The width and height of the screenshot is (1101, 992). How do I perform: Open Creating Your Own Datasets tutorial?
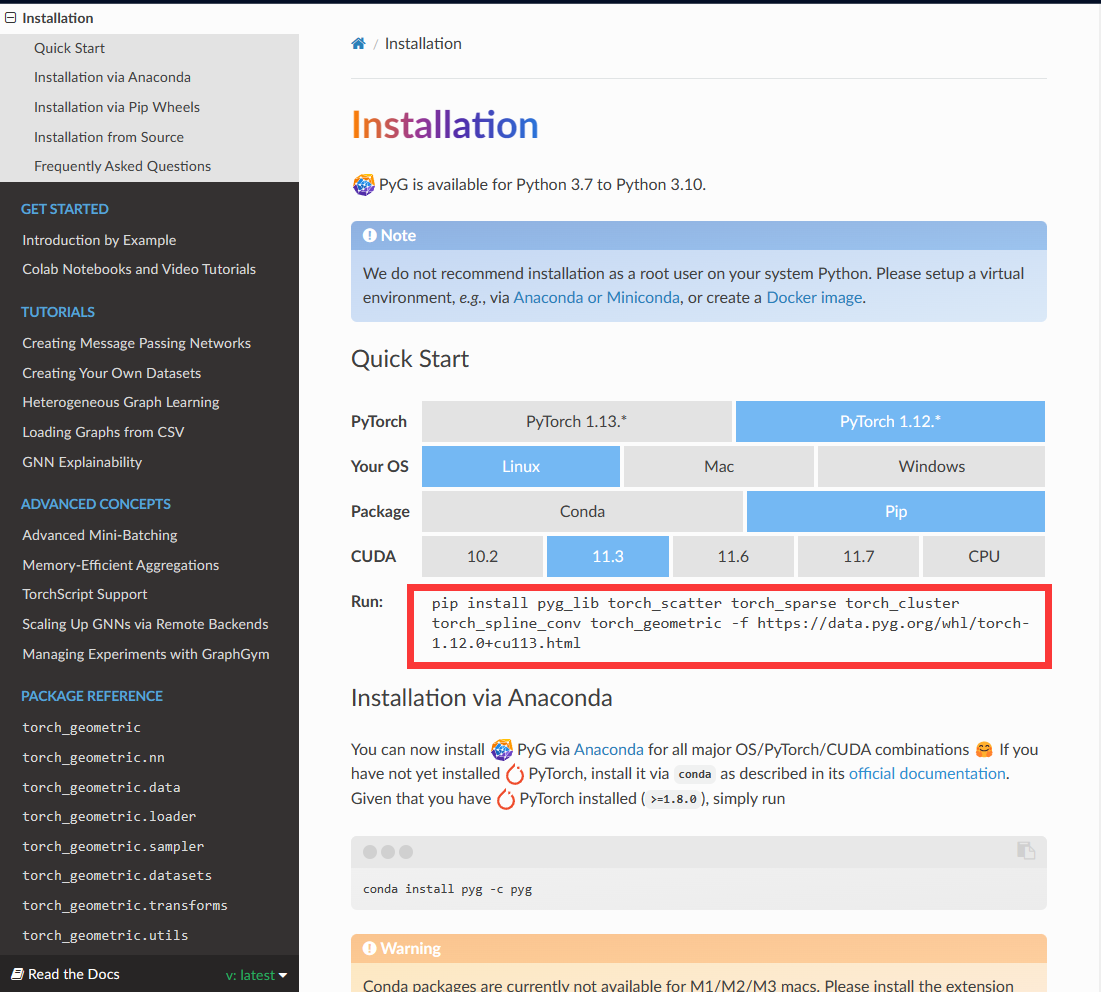coord(112,373)
